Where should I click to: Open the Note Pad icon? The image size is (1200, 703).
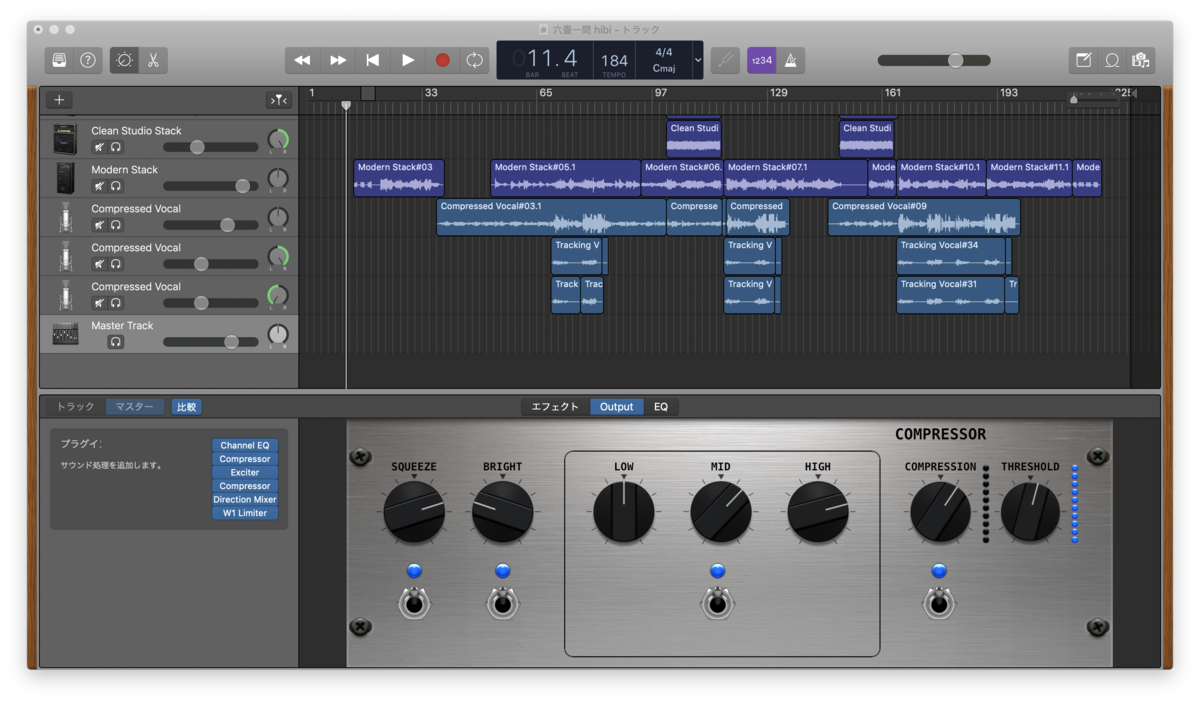[1083, 60]
